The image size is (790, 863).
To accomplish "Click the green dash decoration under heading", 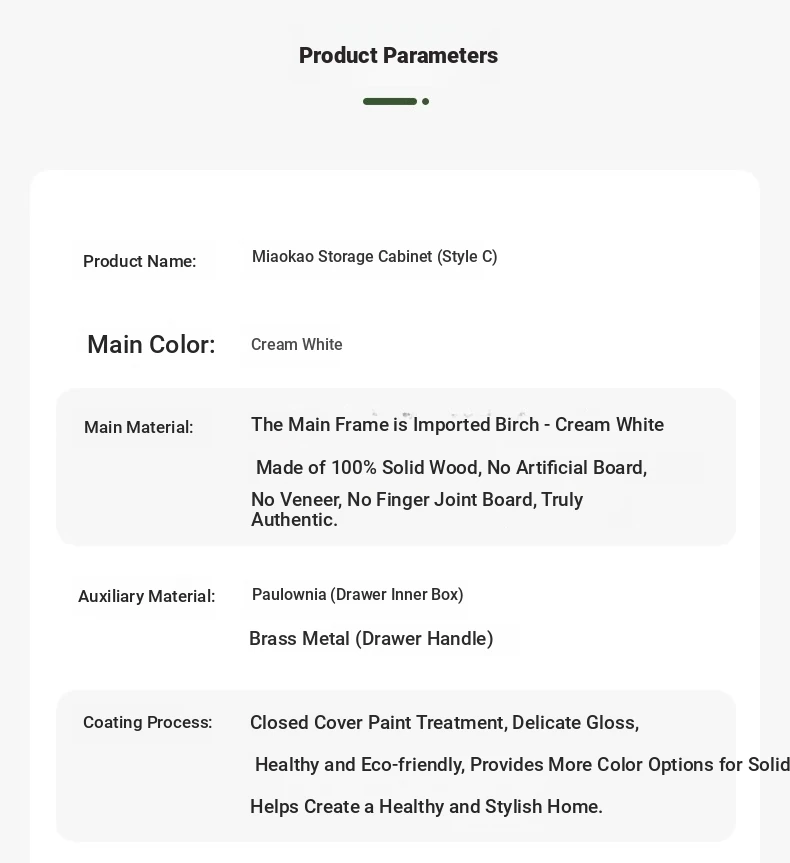I will [x=390, y=101].
